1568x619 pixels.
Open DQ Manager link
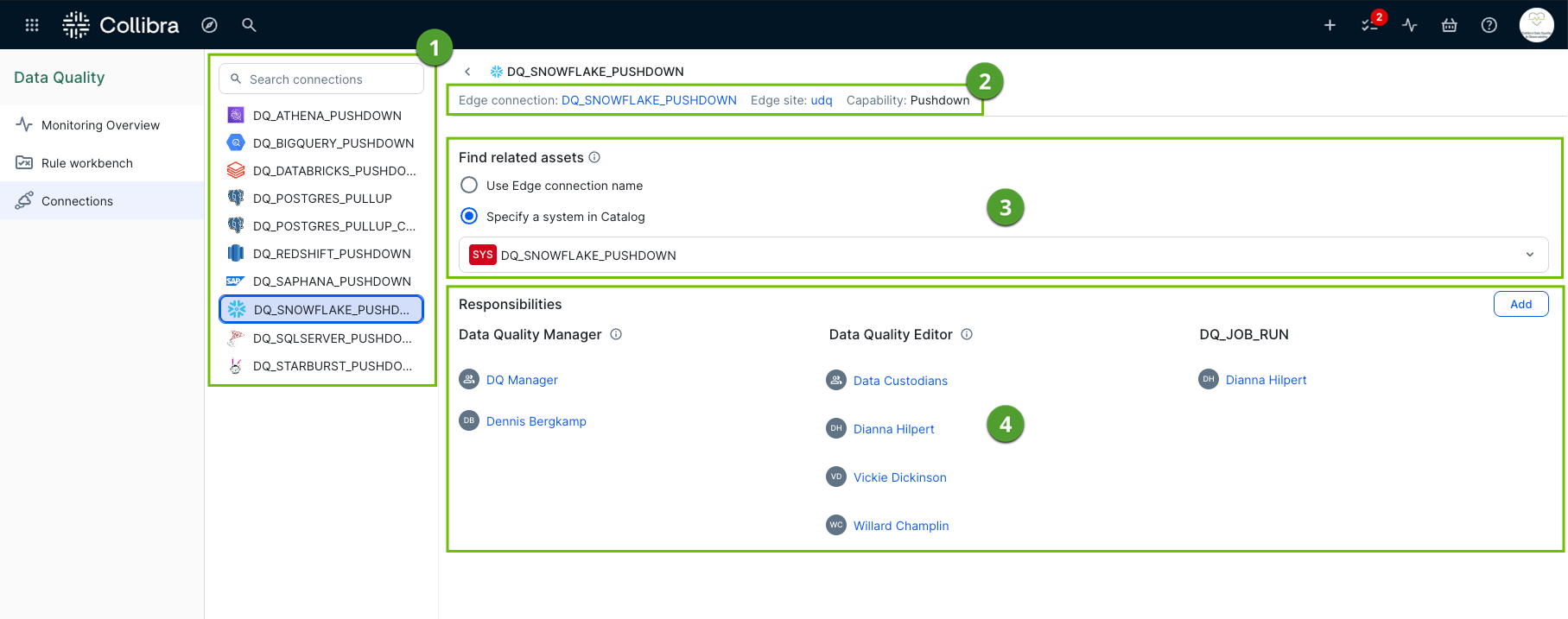coord(522,380)
